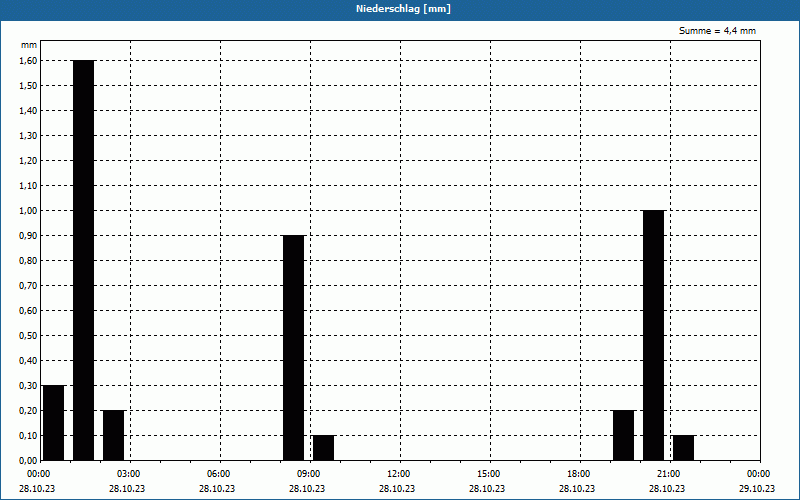Click the 1,60 y-axis value
The image size is (800, 500).
point(28,61)
